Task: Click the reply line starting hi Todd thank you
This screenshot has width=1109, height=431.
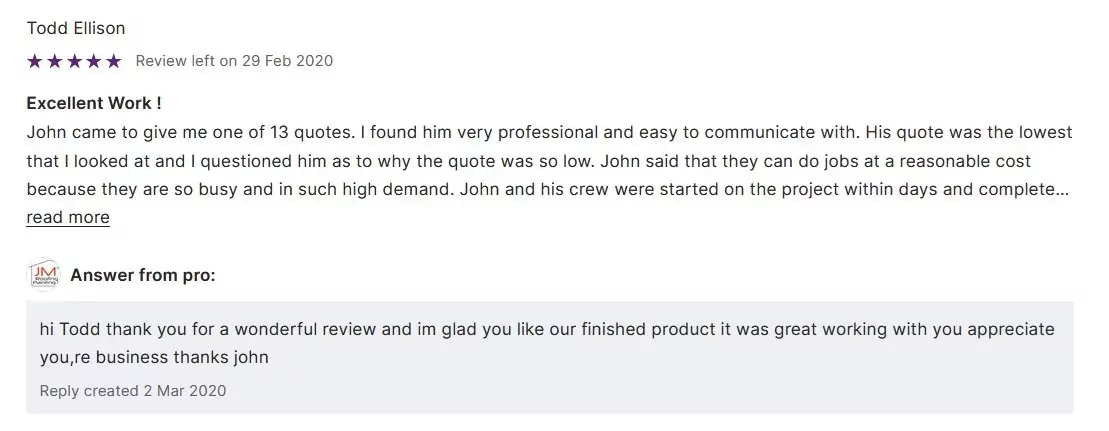Action: (546, 329)
